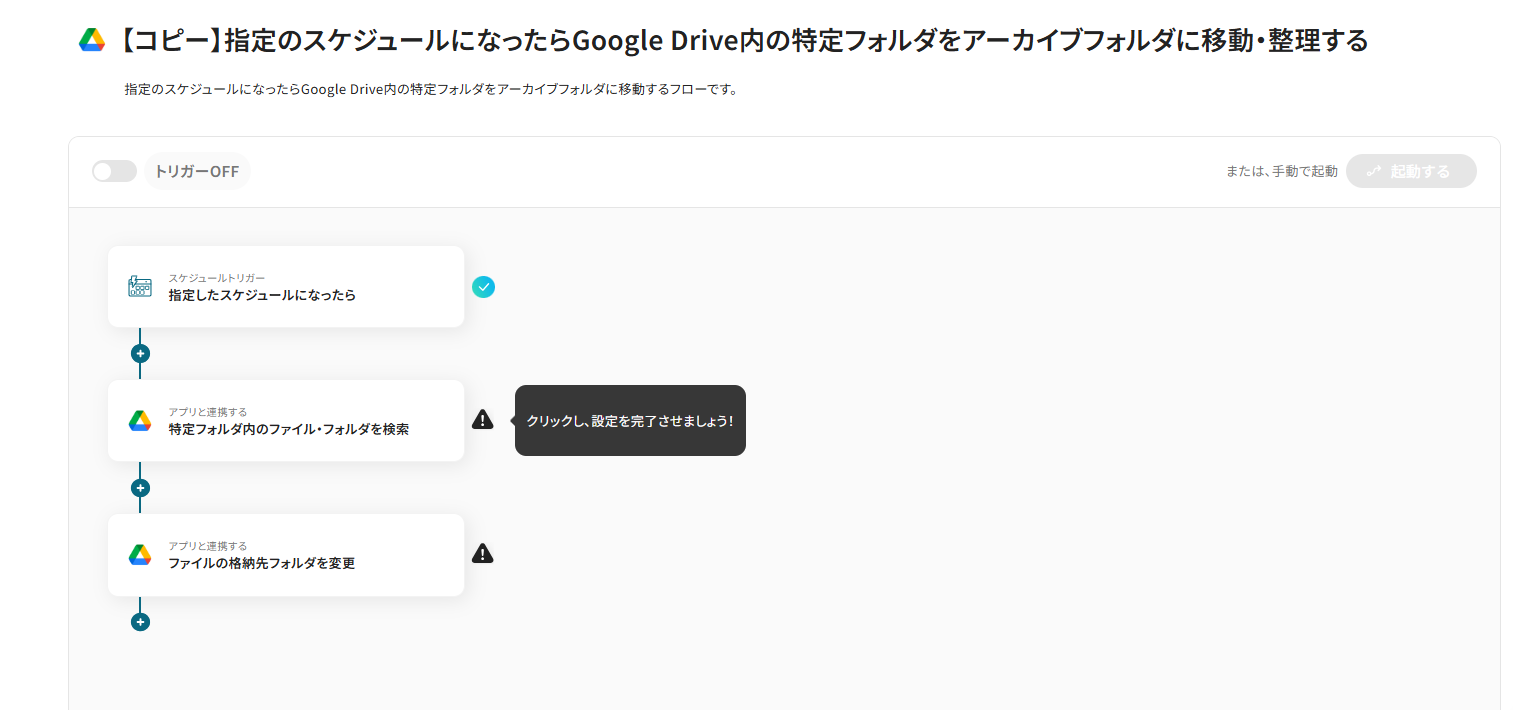This screenshot has width=1513, height=710.
Task: Click the 起動する manual start button
Action: click(1411, 171)
